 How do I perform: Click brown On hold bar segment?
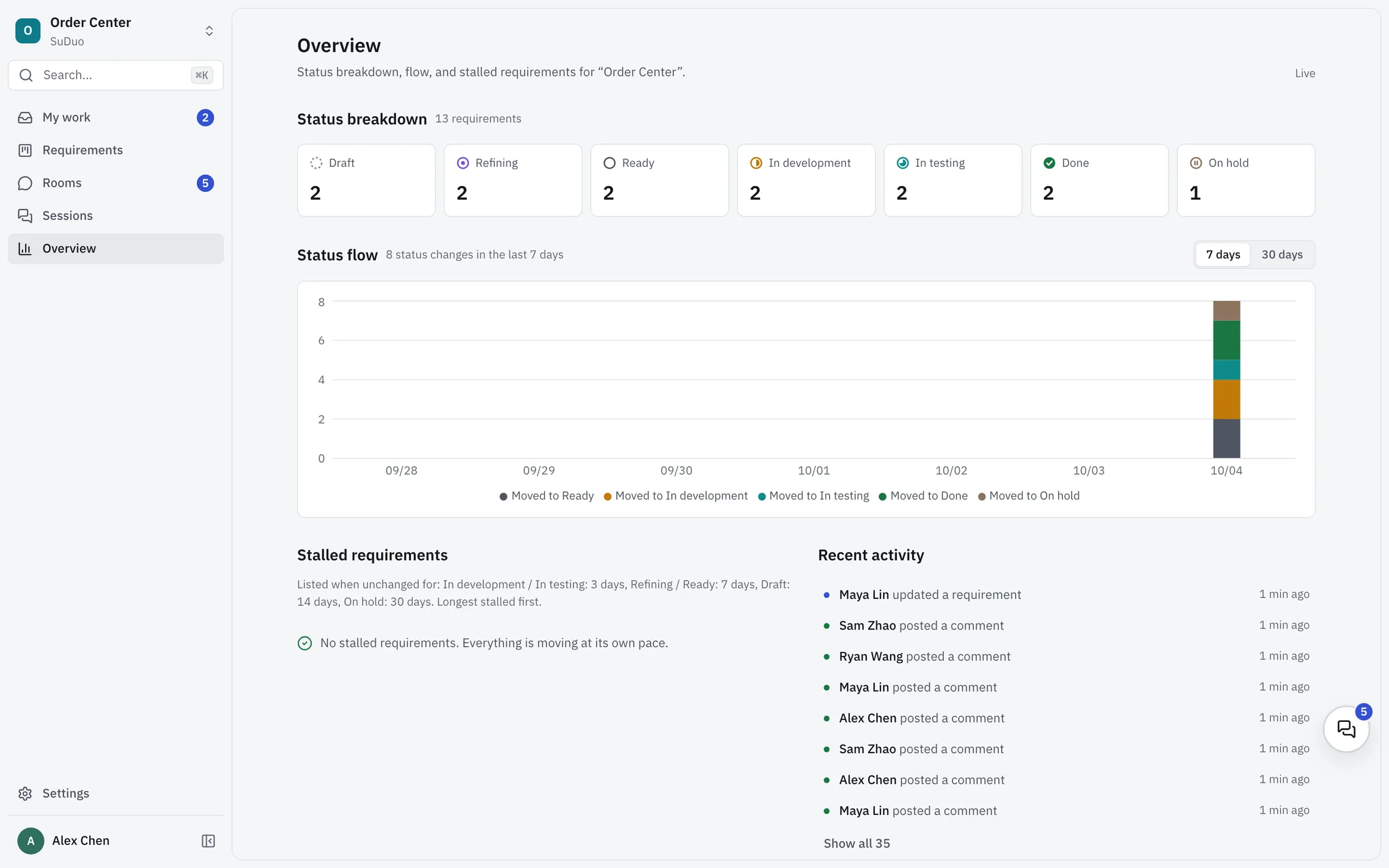pyautogui.click(x=1226, y=311)
